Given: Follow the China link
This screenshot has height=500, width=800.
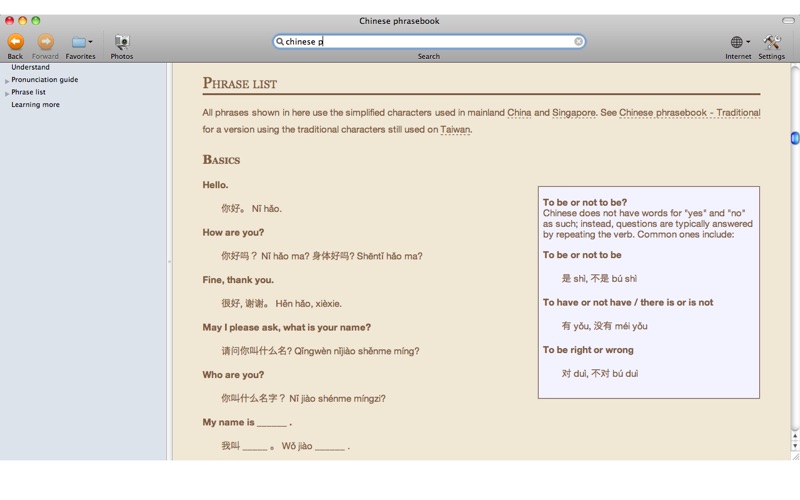Looking at the screenshot, I should point(519,113).
